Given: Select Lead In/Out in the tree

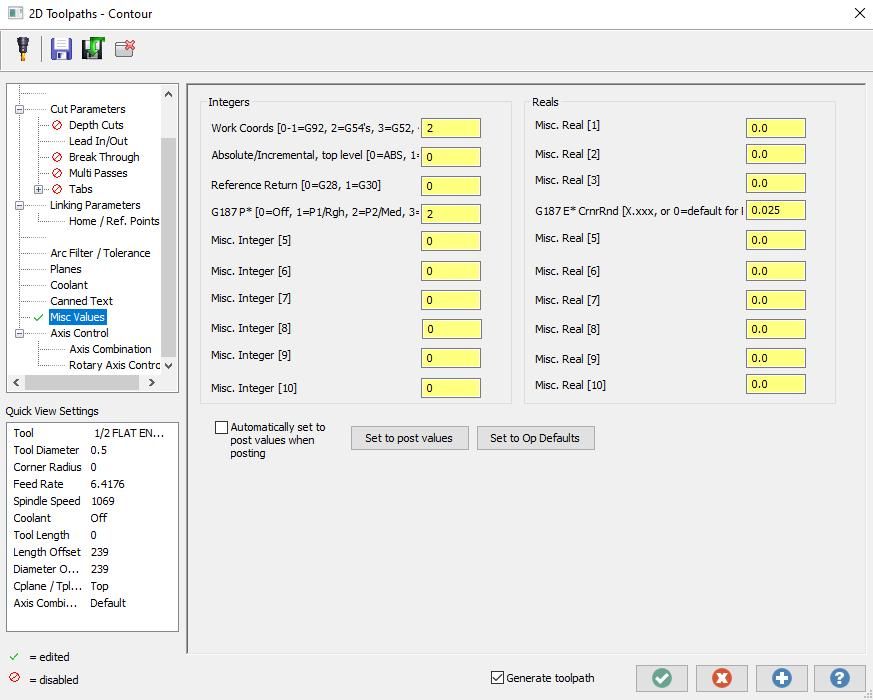Looking at the screenshot, I should (98, 141).
